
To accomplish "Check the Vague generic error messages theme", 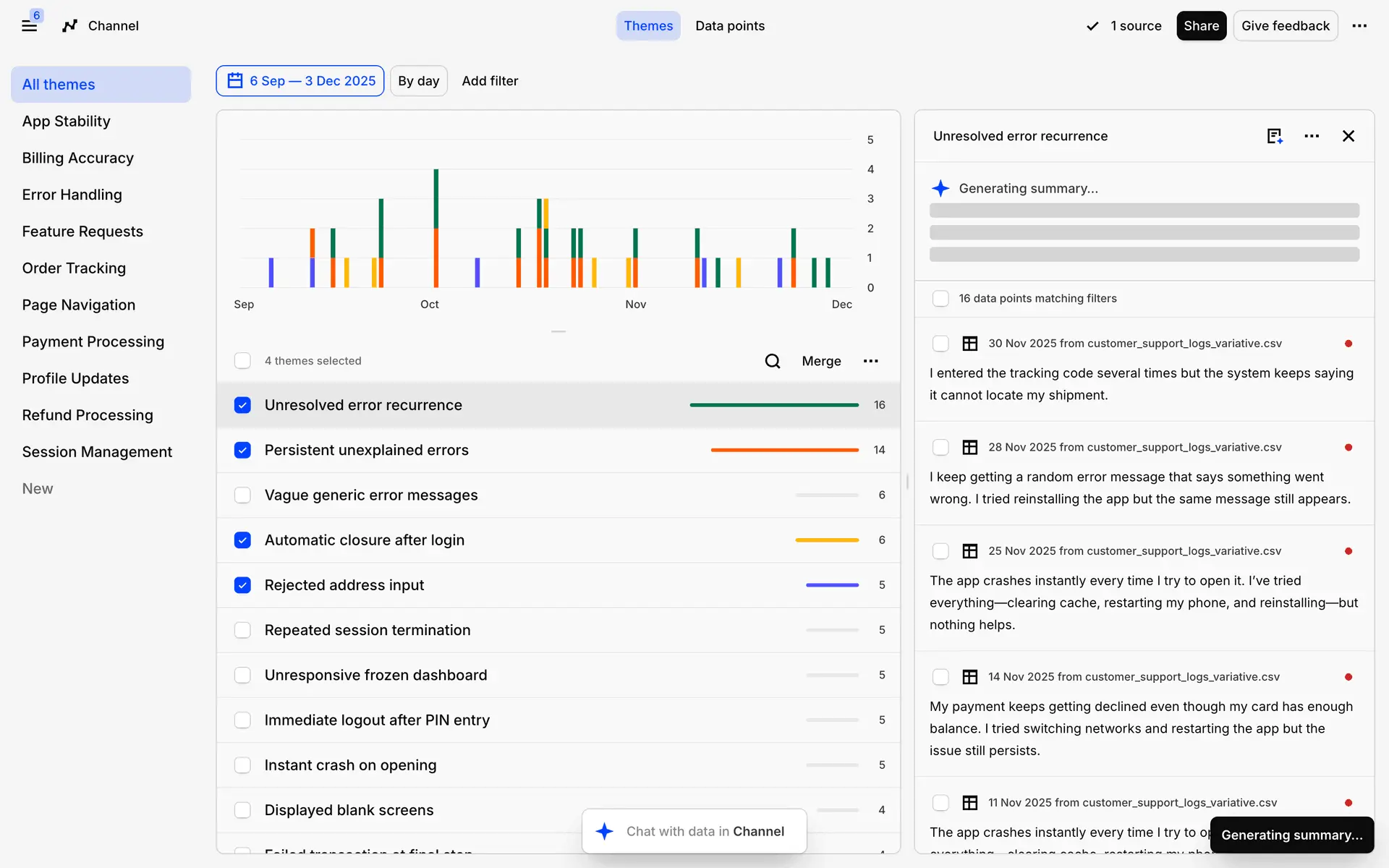I will pyautogui.click(x=242, y=495).
